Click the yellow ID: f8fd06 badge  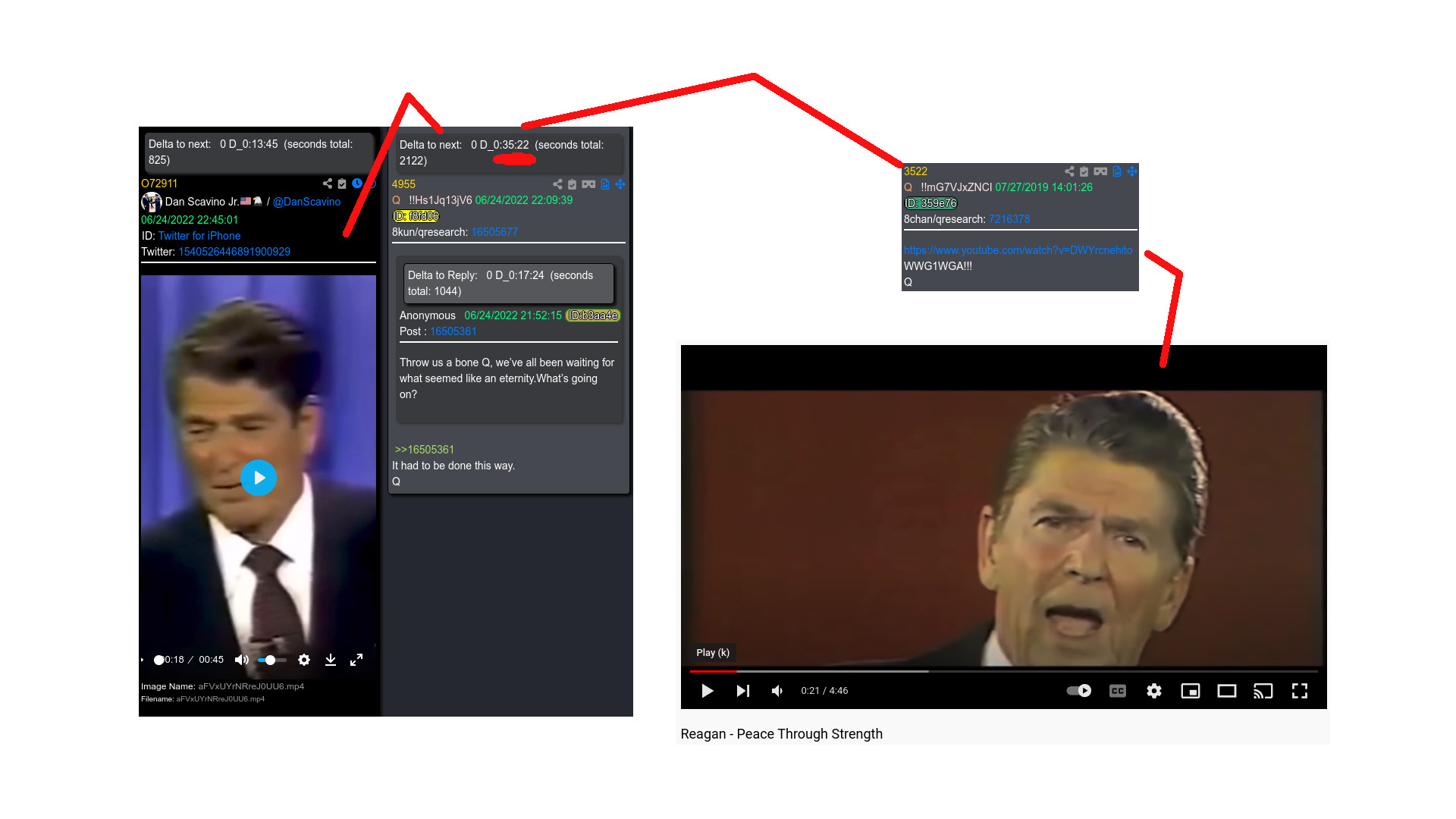tap(416, 216)
